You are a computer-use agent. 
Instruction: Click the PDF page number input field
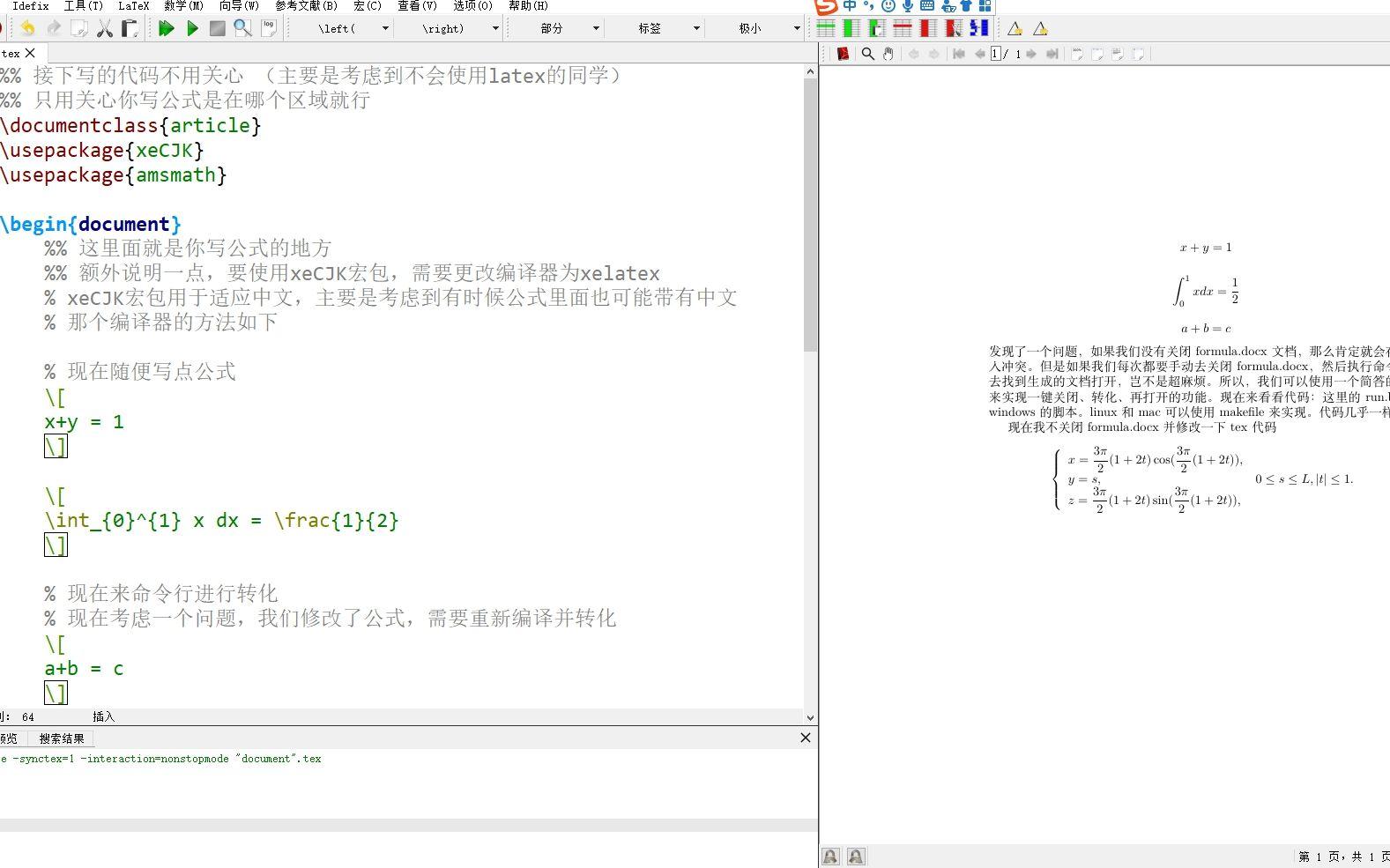(995, 54)
